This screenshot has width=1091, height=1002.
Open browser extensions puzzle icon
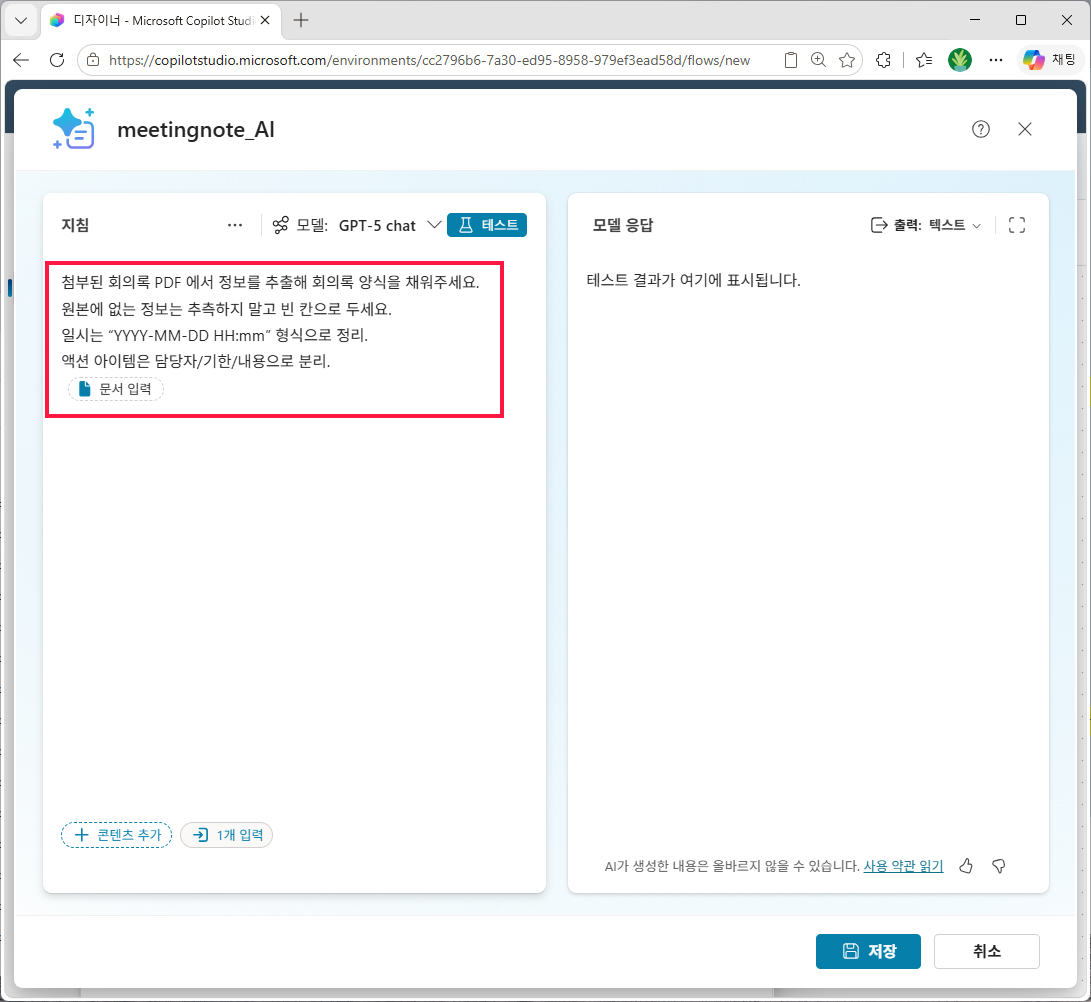point(883,61)
